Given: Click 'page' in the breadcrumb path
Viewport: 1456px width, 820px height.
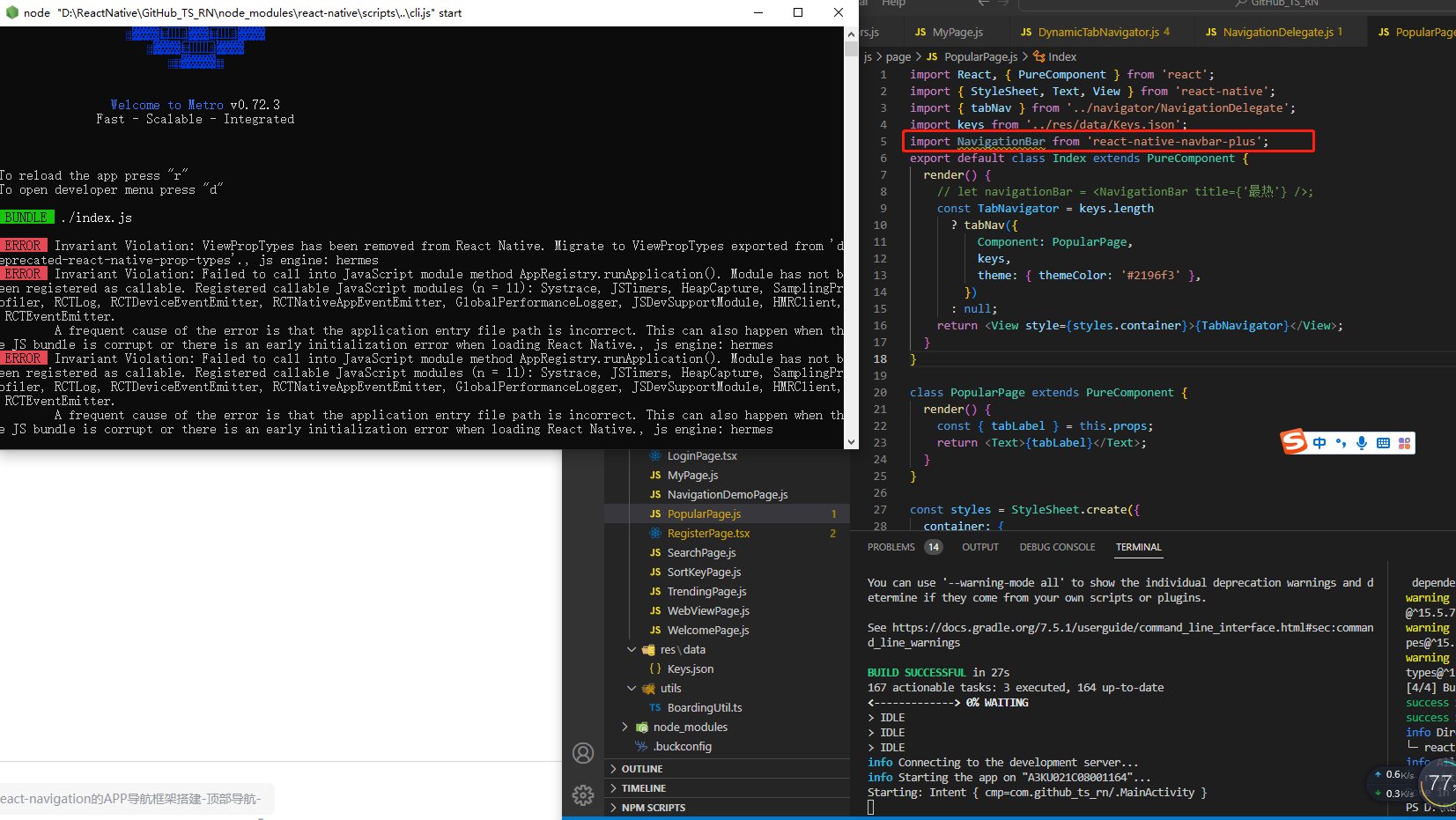Looking at the screenshot, I should pyautogui.click(x=898, y=56).
